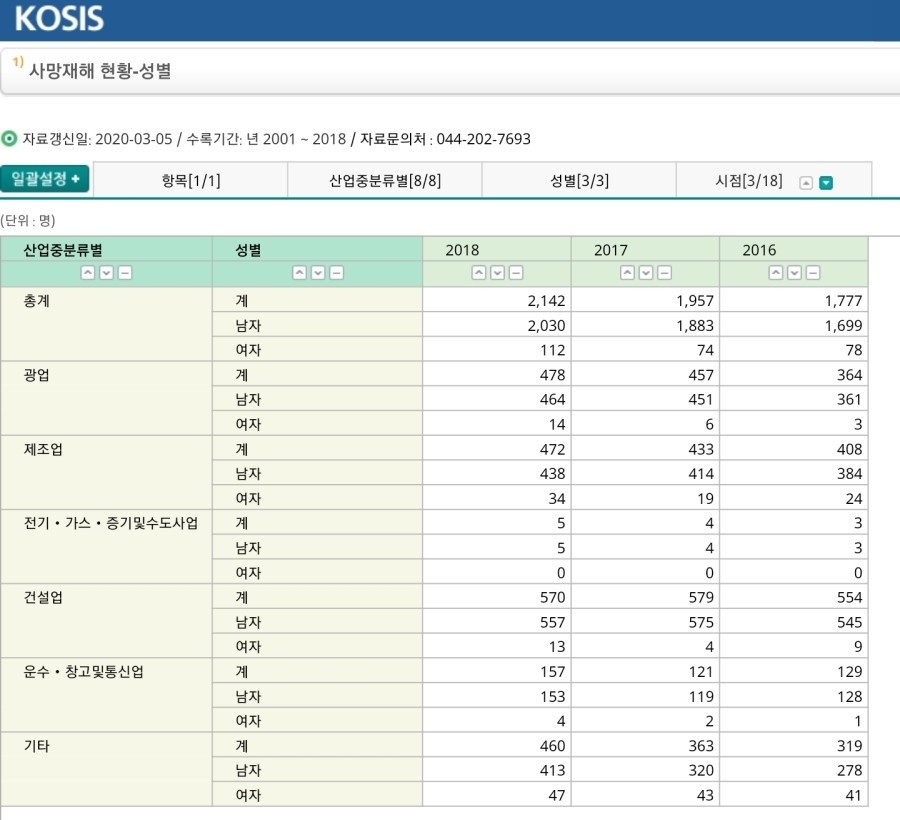Sort the 산업중분류별 column ascending
Image resolution: width=900 pixels, height=820 pixels.
(x=89, y=272)
